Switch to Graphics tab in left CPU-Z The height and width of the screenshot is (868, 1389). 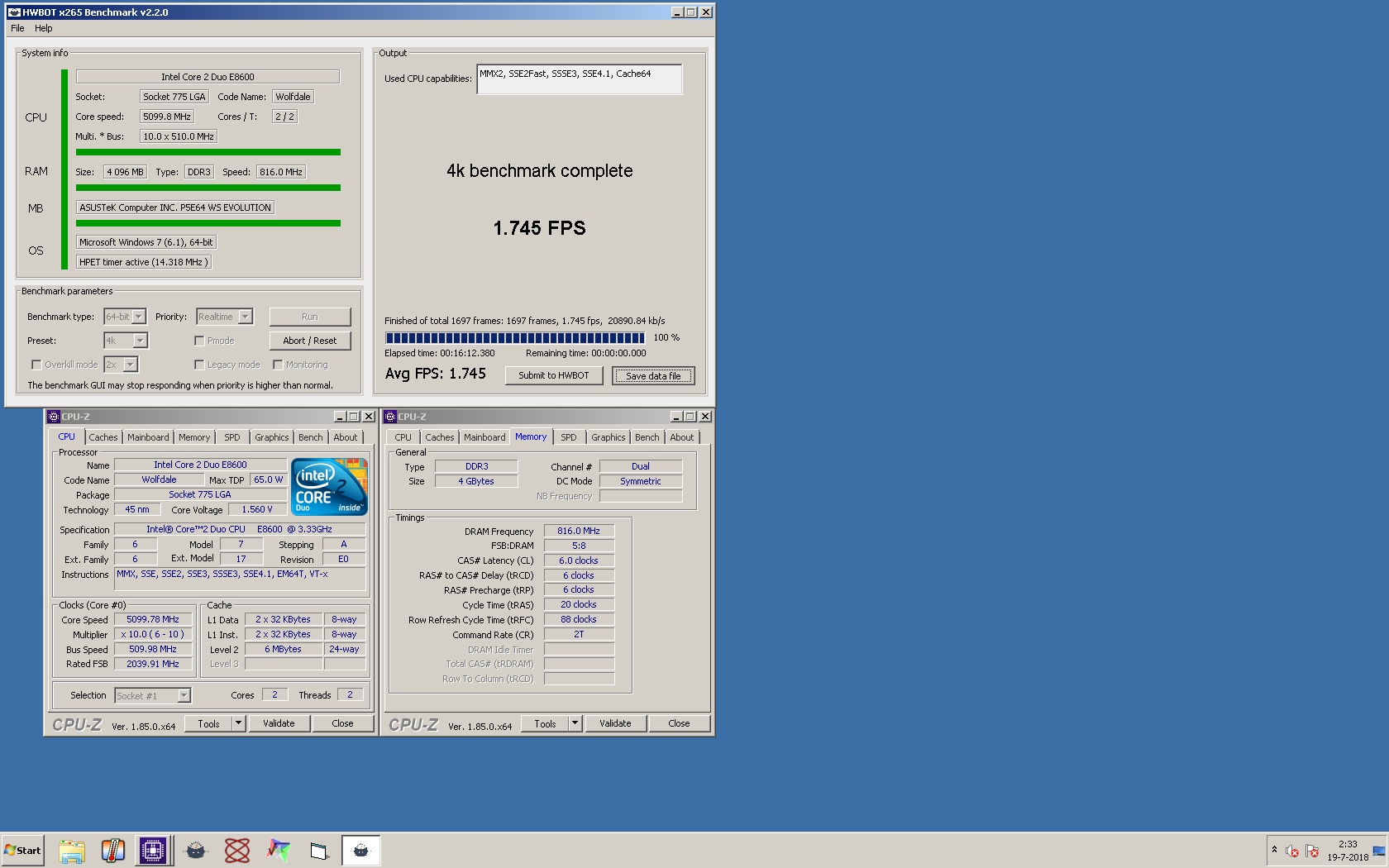click(272, 437)
